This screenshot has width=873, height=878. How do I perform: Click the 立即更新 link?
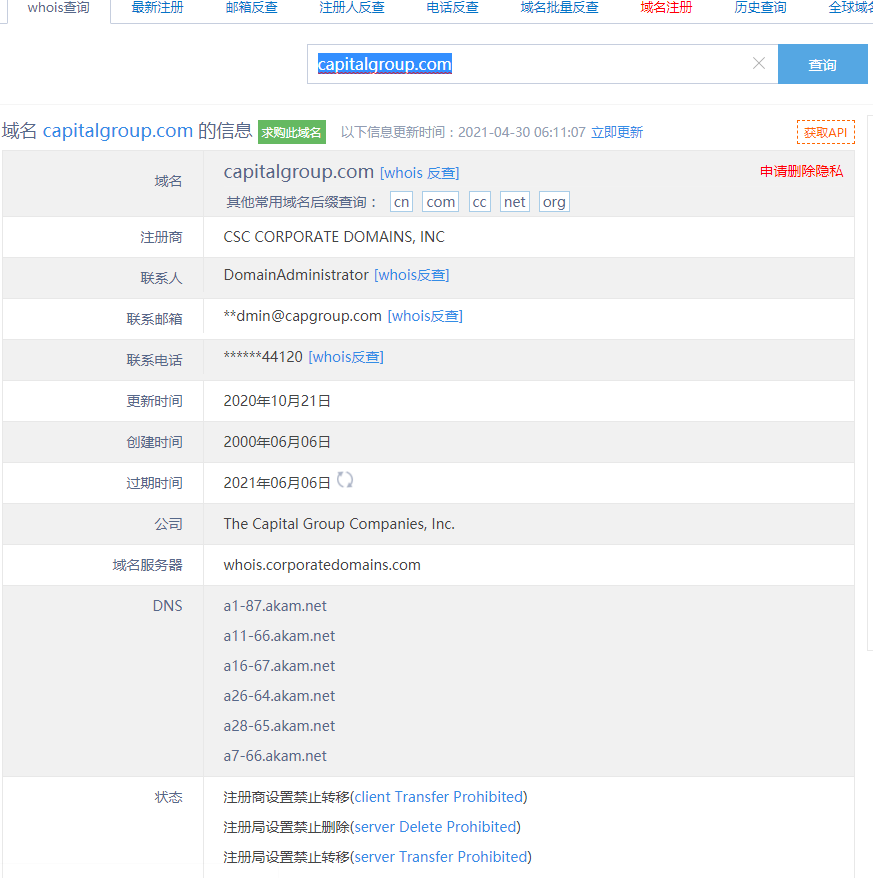(617, 132)
